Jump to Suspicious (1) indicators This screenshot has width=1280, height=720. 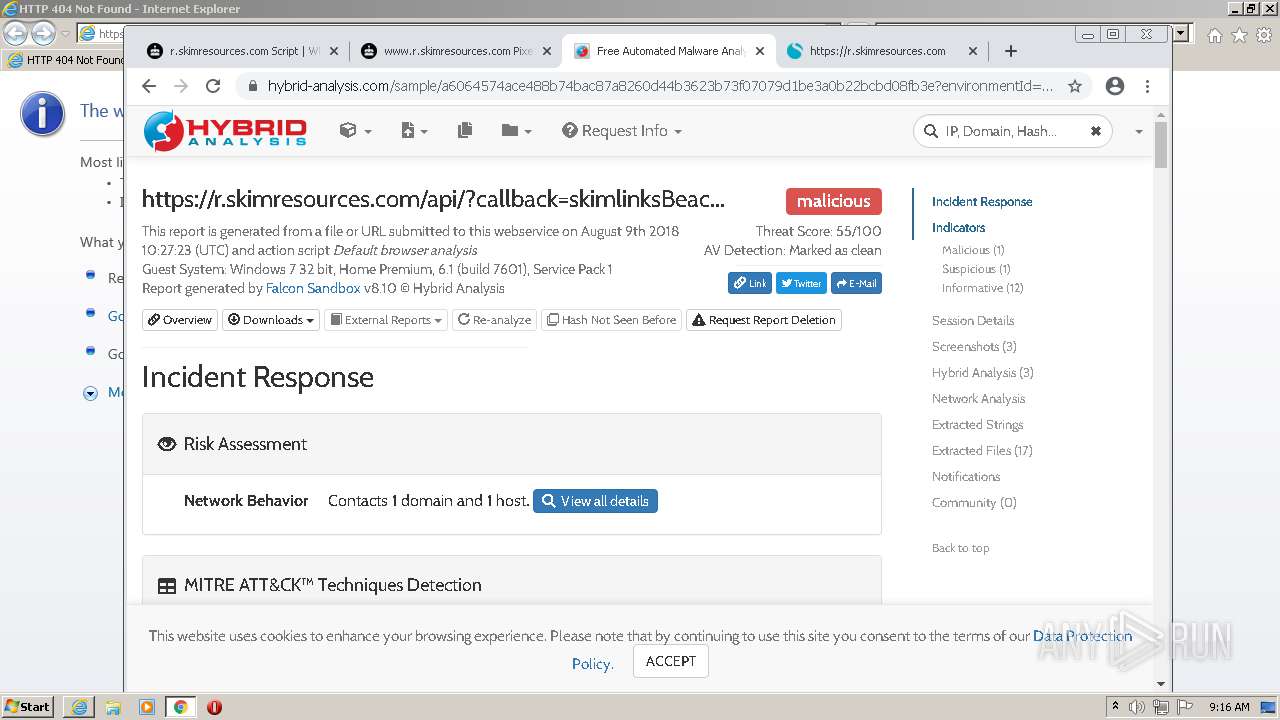[x=976, y=269]
